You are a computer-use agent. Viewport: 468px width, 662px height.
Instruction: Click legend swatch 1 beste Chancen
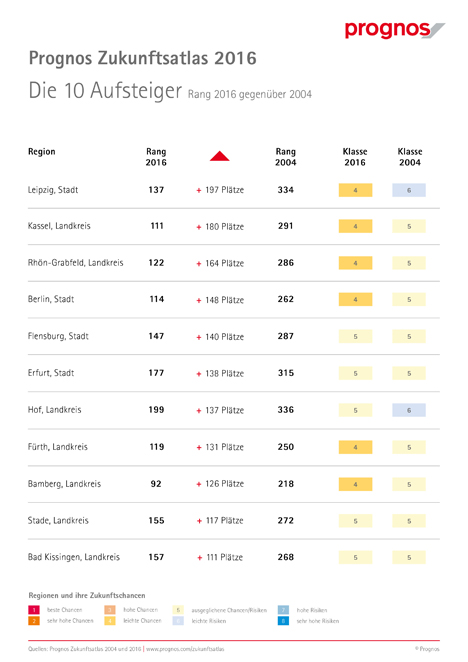[34, 610]
